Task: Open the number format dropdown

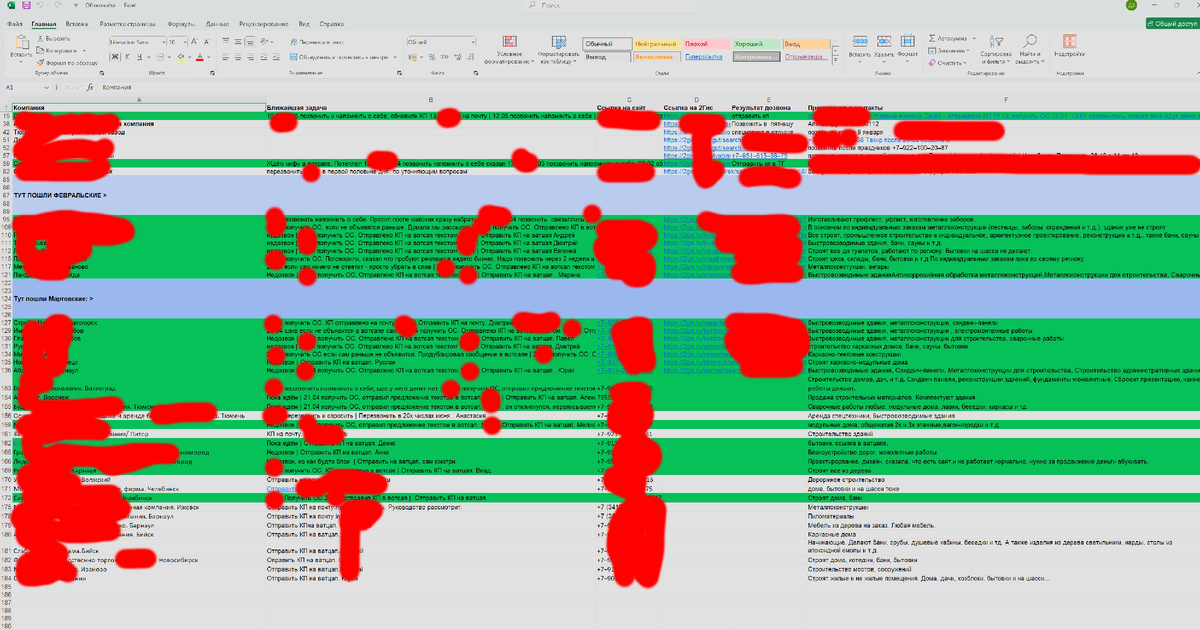Action: (x=474, y=42)
